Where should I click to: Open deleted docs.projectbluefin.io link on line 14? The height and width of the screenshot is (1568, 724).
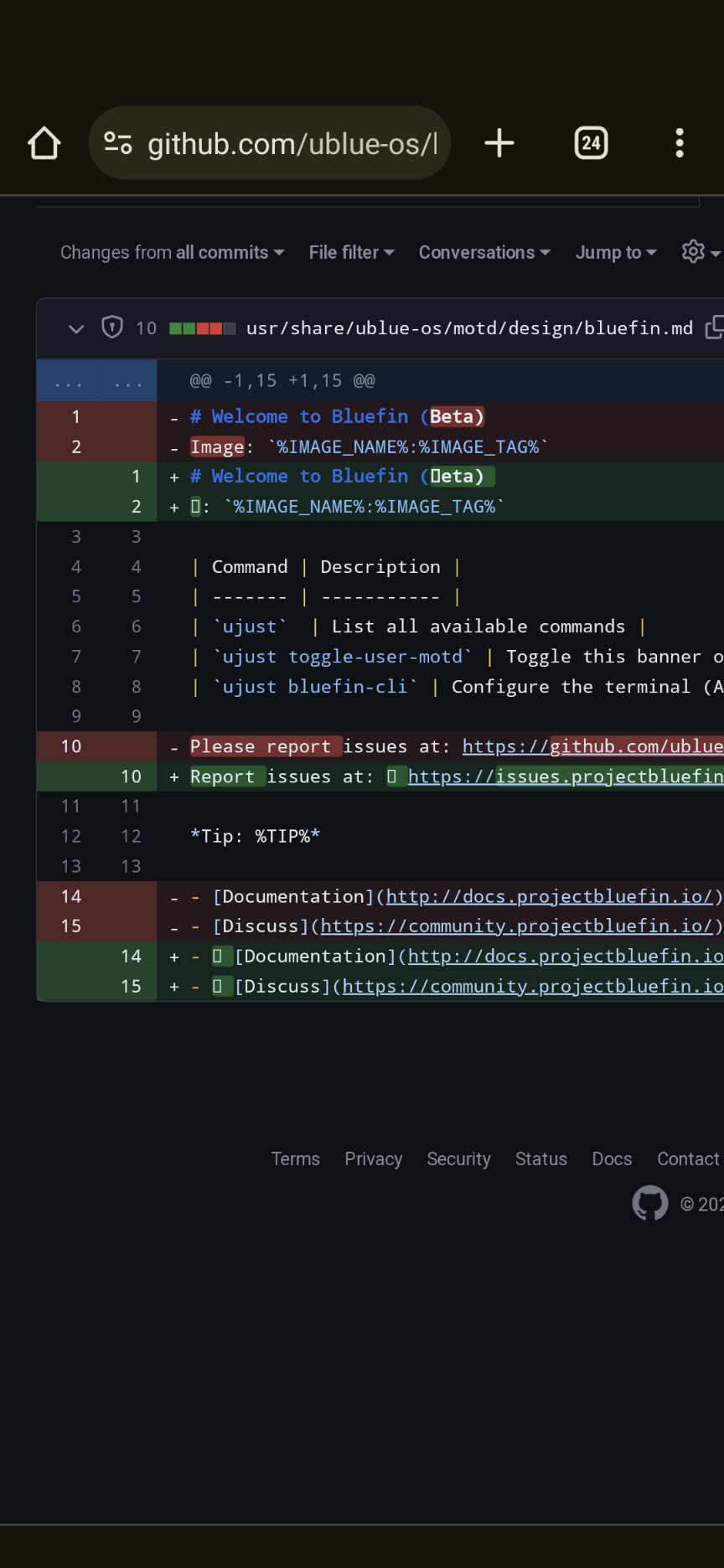tap(549, 896)
